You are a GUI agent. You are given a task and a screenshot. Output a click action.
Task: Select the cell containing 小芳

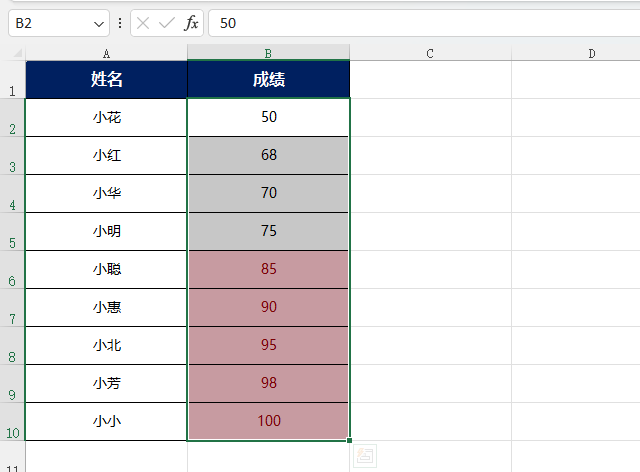tap(106, 383)
